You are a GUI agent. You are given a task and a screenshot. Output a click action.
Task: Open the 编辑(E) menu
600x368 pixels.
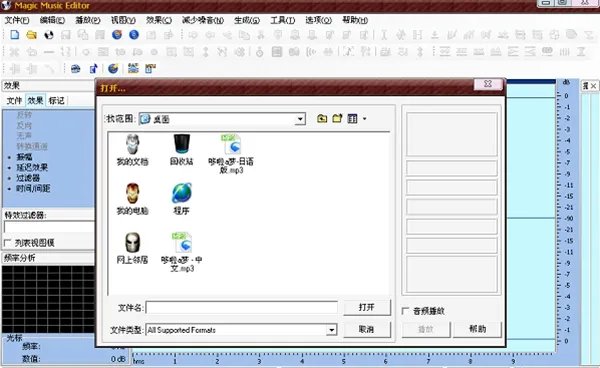tap(52, 20)
